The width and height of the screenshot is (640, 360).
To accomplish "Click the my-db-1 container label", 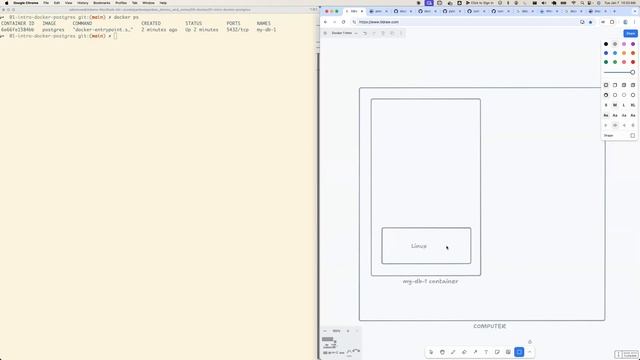I will (430, 281).
